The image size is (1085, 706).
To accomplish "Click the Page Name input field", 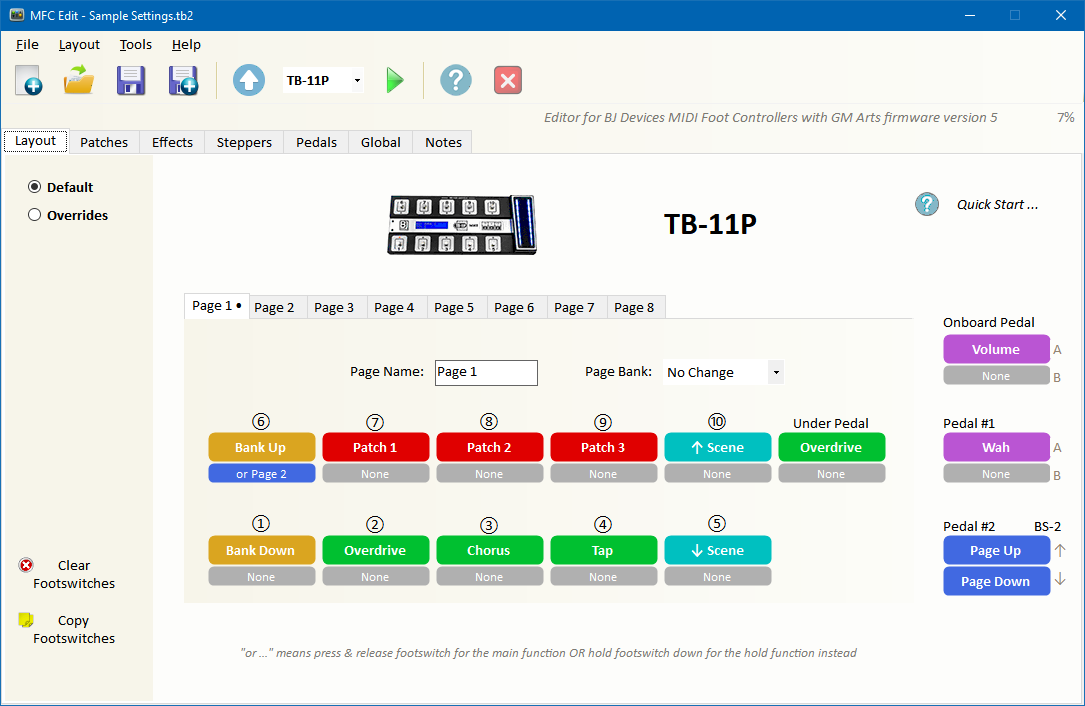I will (x=486, y=372).
